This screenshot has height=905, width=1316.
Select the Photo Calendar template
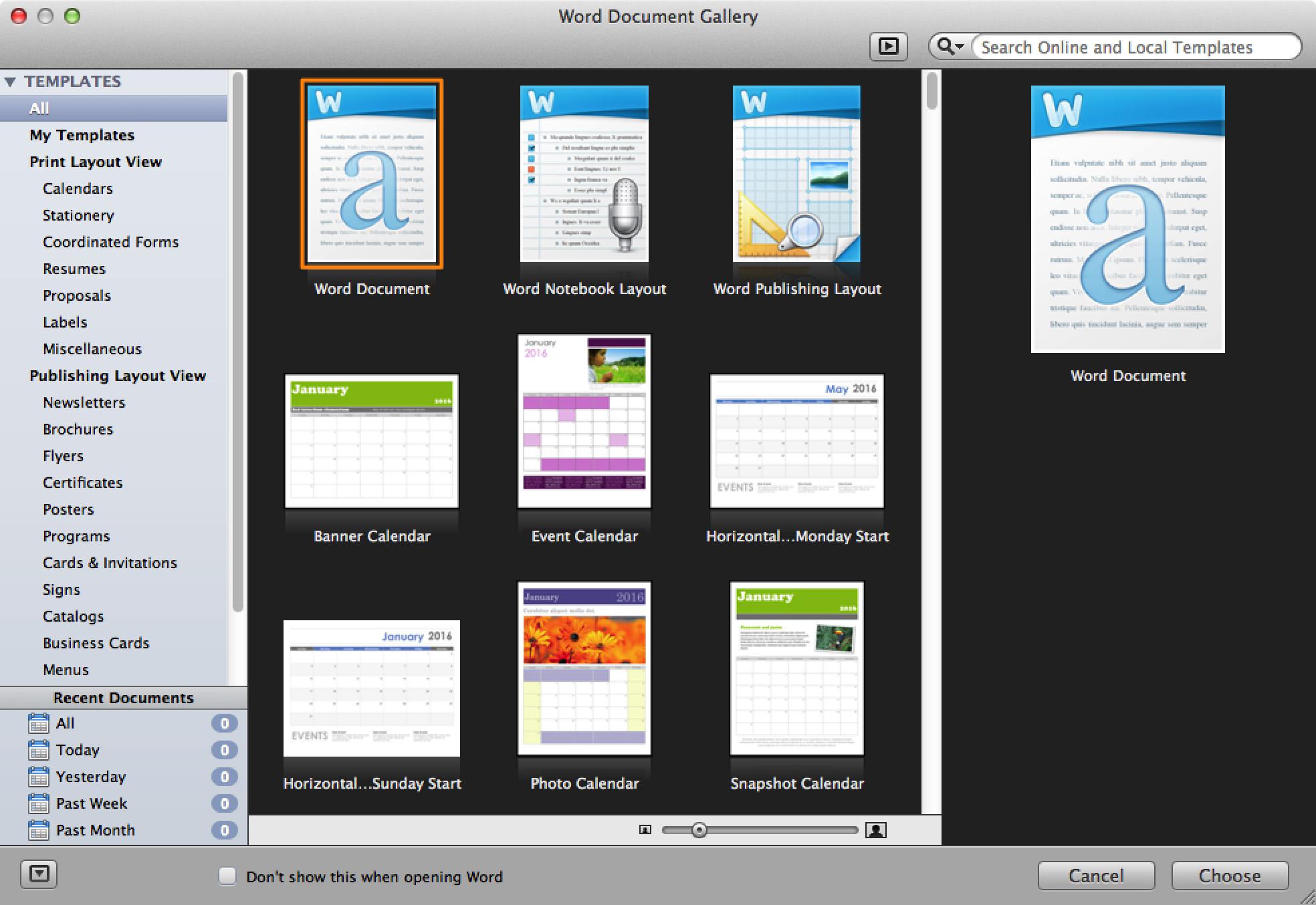(584, 668)
